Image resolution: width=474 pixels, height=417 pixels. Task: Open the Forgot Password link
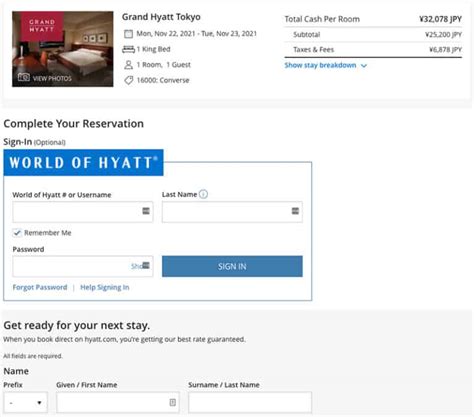pos(40,287)
